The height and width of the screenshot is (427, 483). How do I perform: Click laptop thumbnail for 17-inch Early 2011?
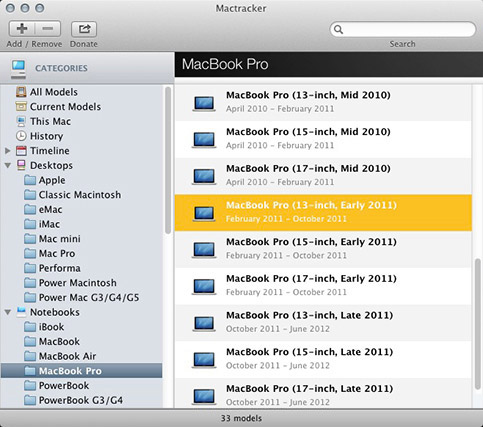(x=204, y=287)
